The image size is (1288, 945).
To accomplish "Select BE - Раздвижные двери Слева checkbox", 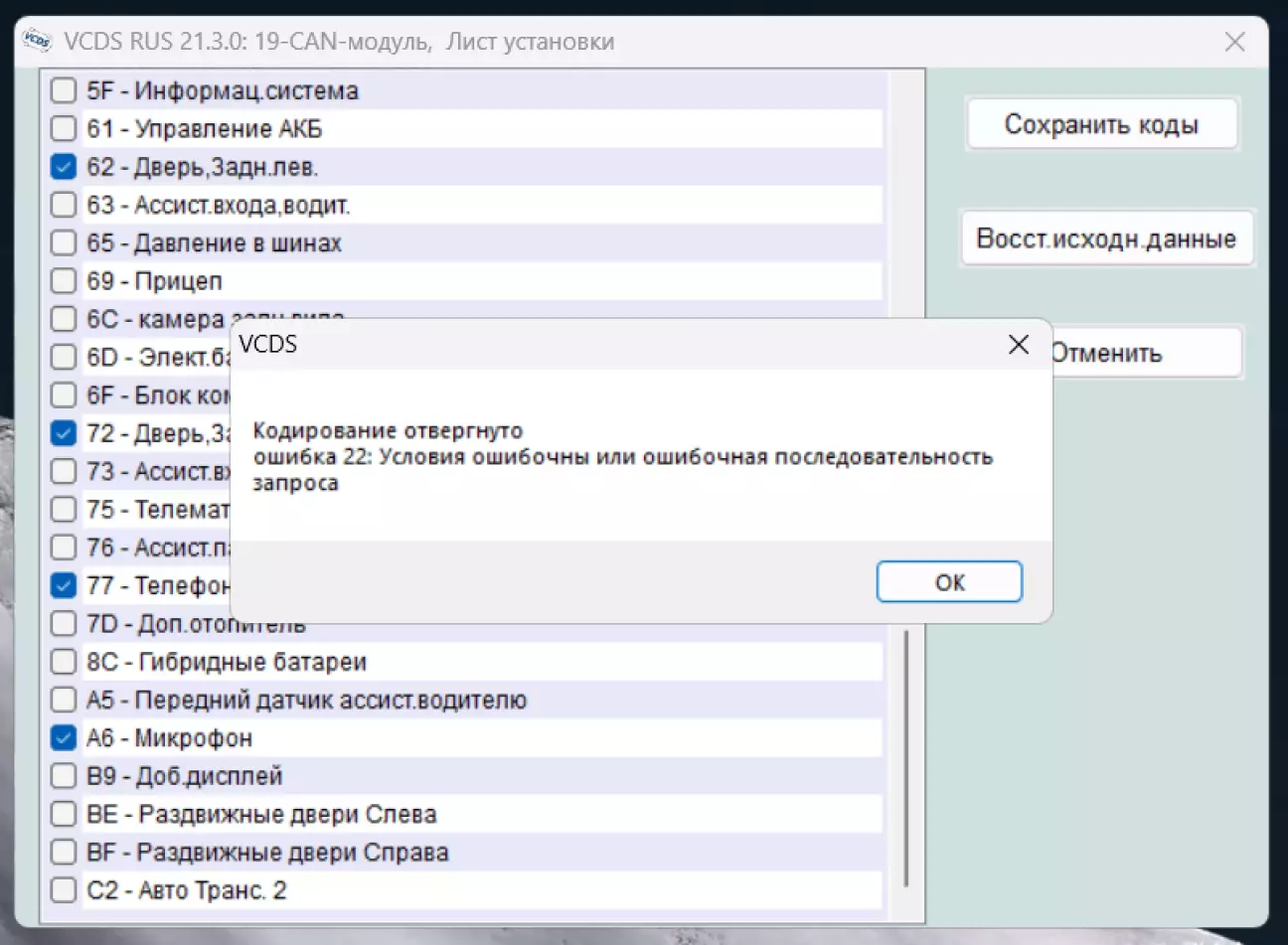I will (x=64, y=814).
